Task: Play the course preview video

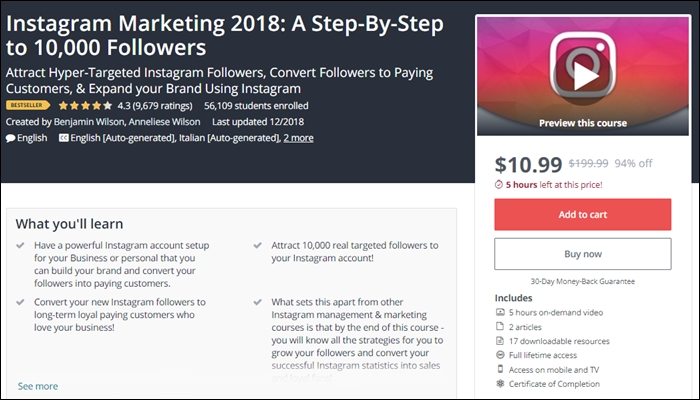Action: [583, 75]
